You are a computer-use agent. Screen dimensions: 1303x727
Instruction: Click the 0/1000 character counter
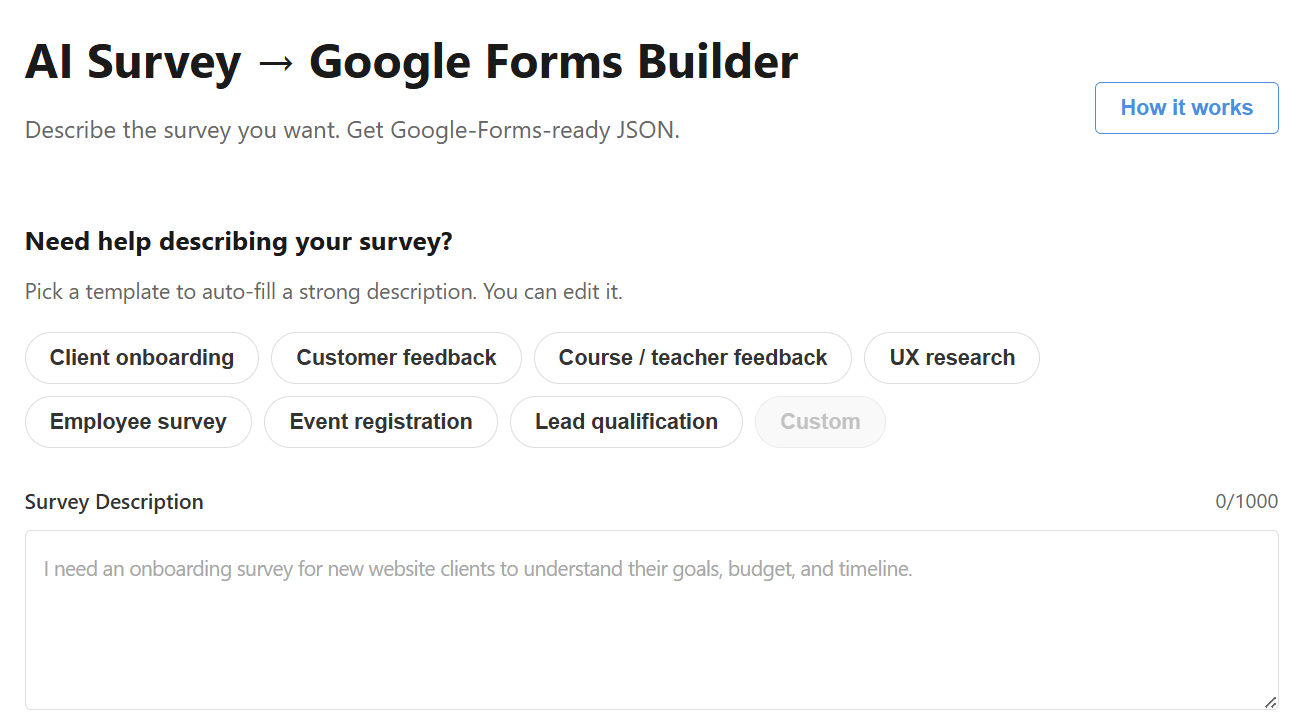[1247, 501]
